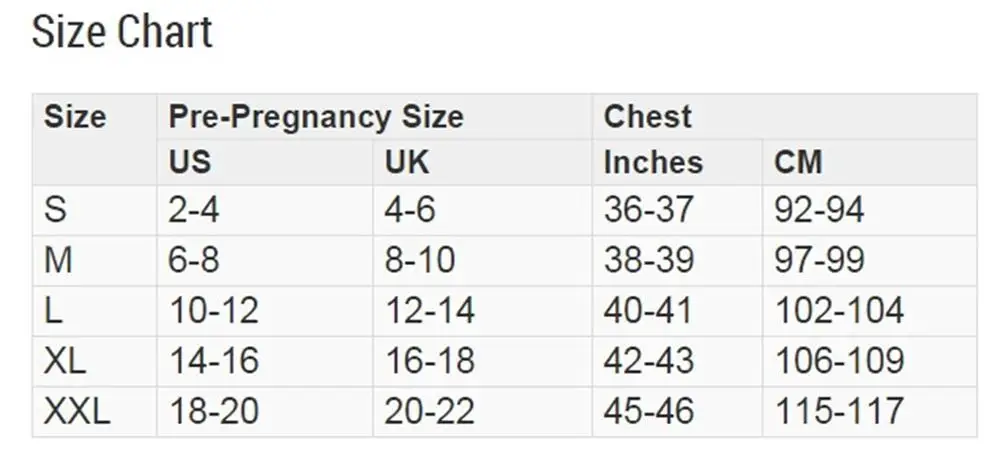Select the Size column header
Image resolution: width=1000 pixels, height=471 pixels.
coord(75,117)
